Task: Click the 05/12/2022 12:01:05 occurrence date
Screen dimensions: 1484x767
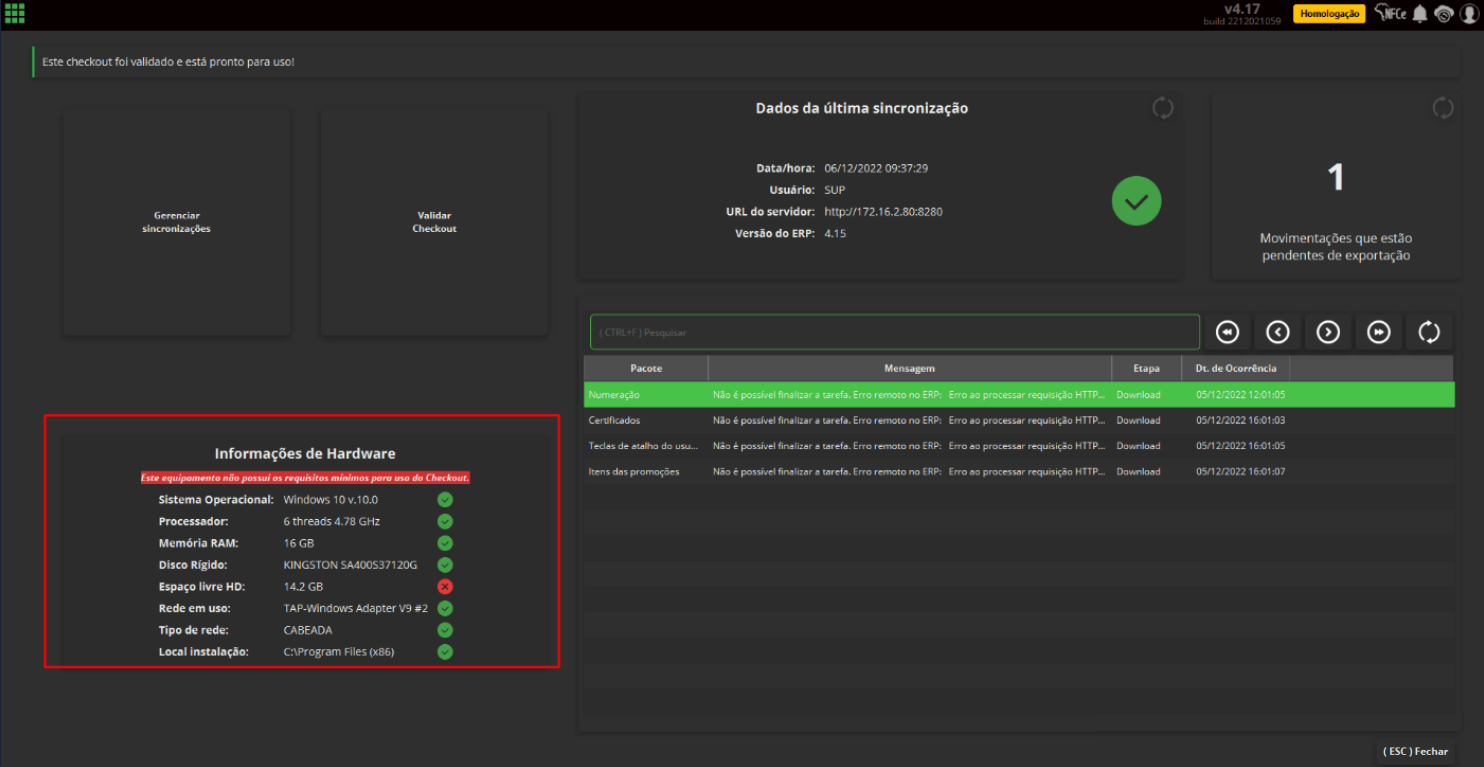Action: pyautogui.click(x=1240, y=395)
